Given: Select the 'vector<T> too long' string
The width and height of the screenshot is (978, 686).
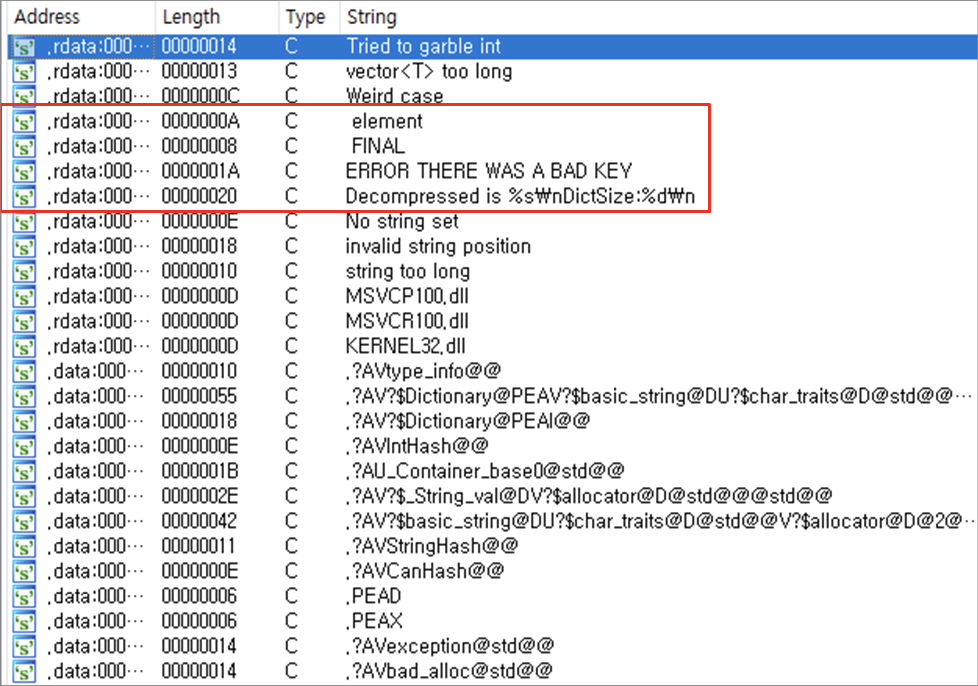Looking at the screenshot, I should coord(428,71).
